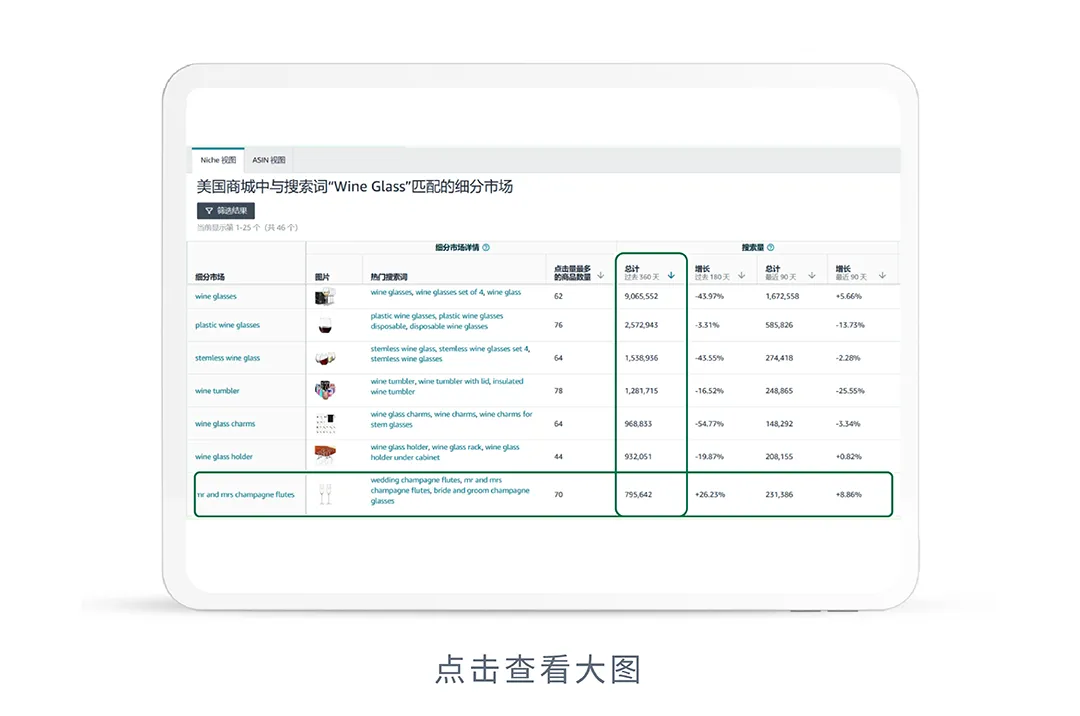Click the wine glass charms product thumbnail
The image size is (1080, 716).
(x=325, y=423)
